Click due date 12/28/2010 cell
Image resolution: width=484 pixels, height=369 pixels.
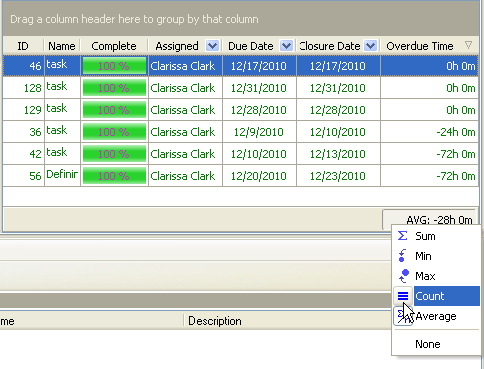coord(259,110)
